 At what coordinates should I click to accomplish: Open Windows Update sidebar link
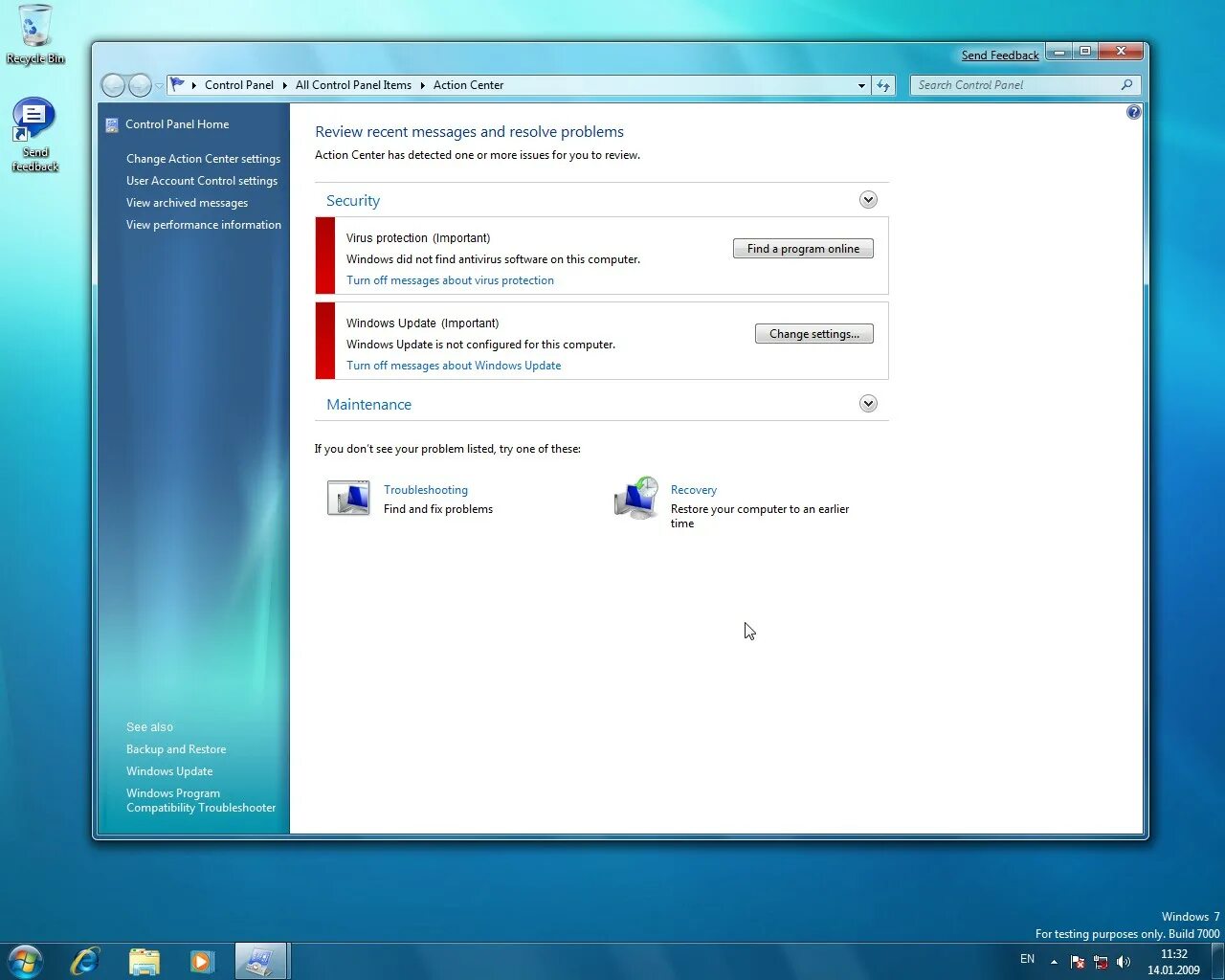coord(169,771)
